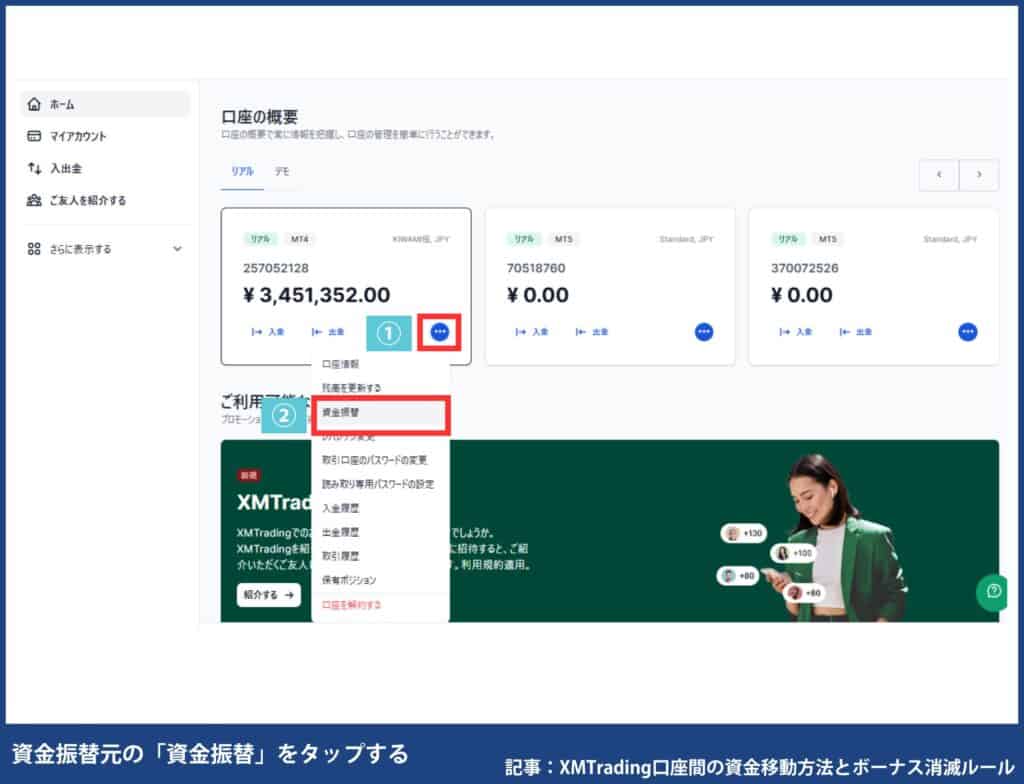Withdraw from account 370072526 via 出金
The width and height of the screenshot is (1024, 784).
pyautogui.click(x=856, y=332)
